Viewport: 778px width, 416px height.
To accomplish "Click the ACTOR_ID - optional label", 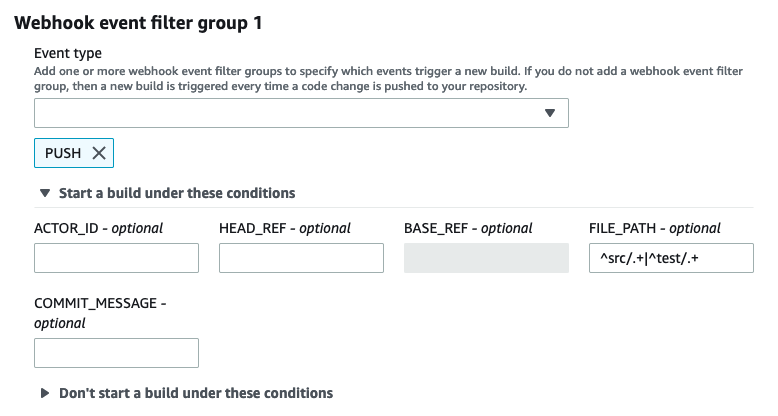I will (x=98, y=228).
